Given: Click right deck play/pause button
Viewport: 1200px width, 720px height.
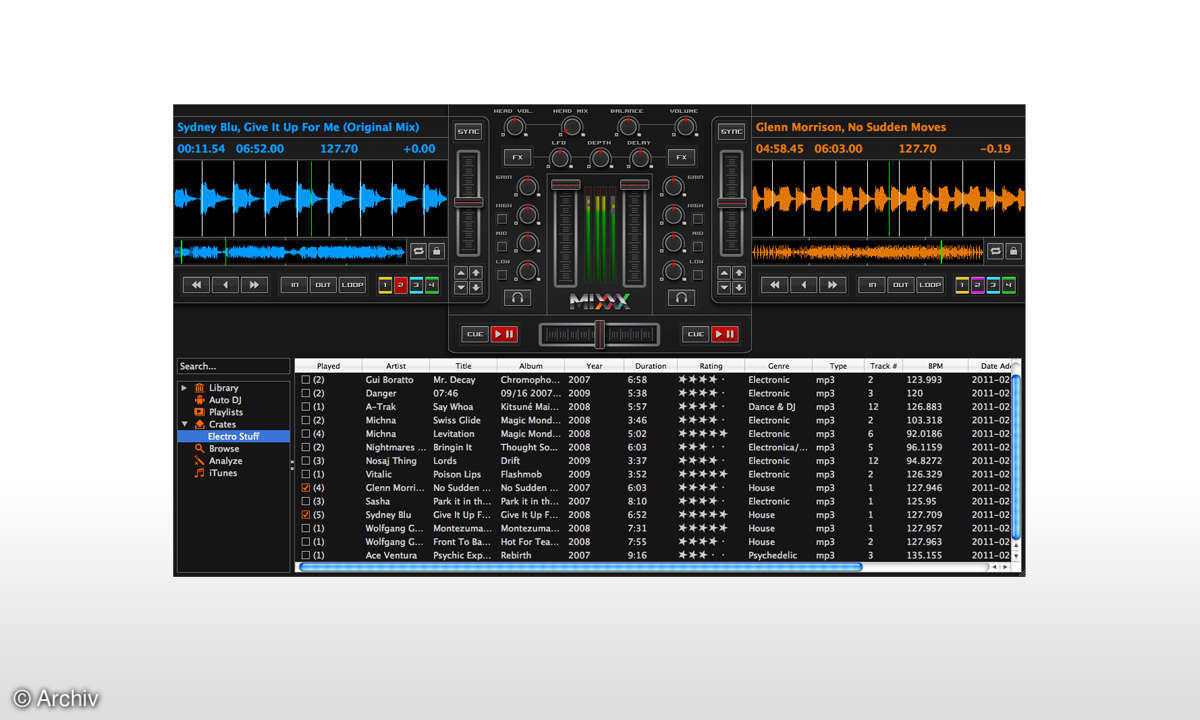Looking at the screenshot, I should point(725,334).
